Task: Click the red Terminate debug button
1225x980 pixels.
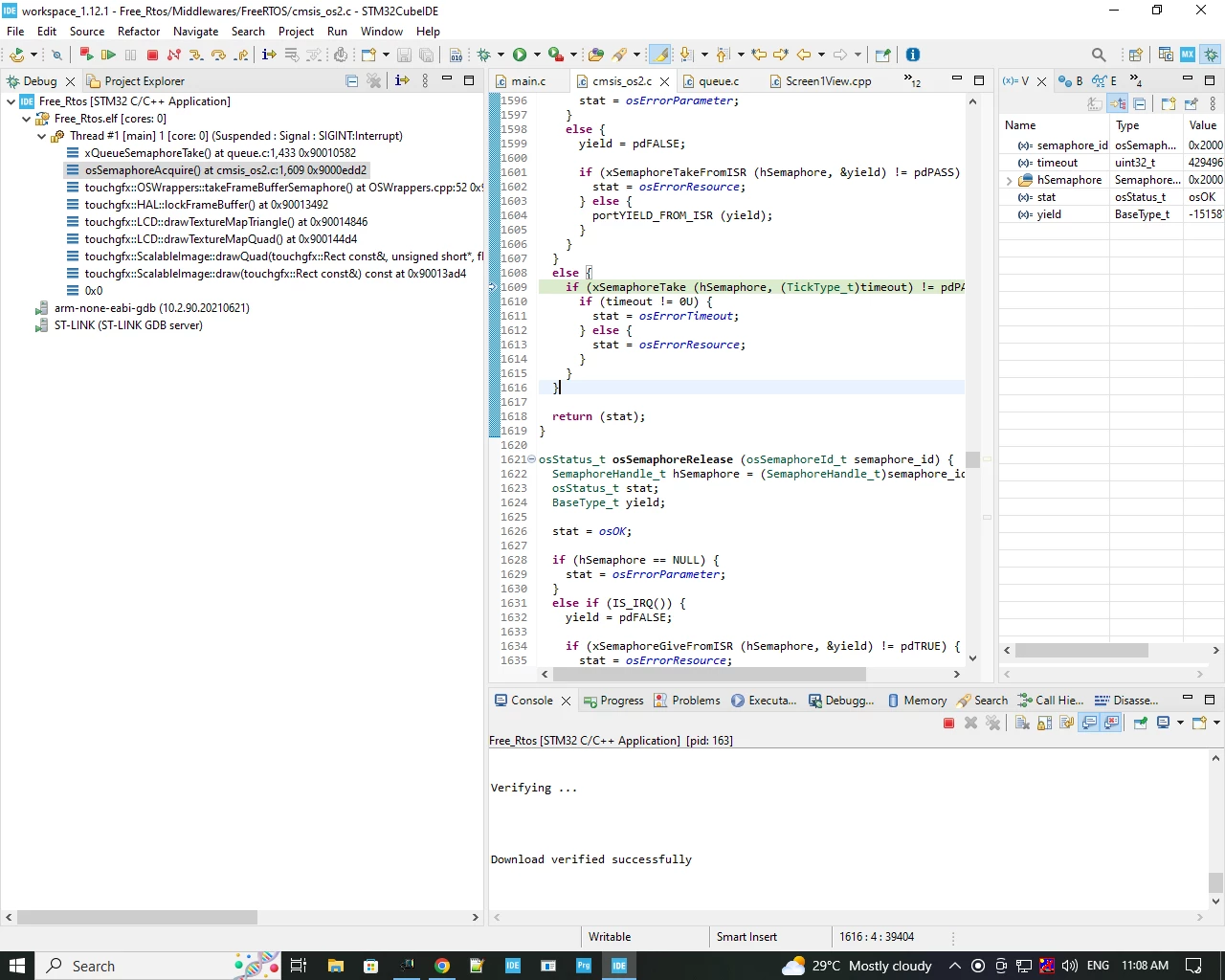Action: [x=152, y=55]
